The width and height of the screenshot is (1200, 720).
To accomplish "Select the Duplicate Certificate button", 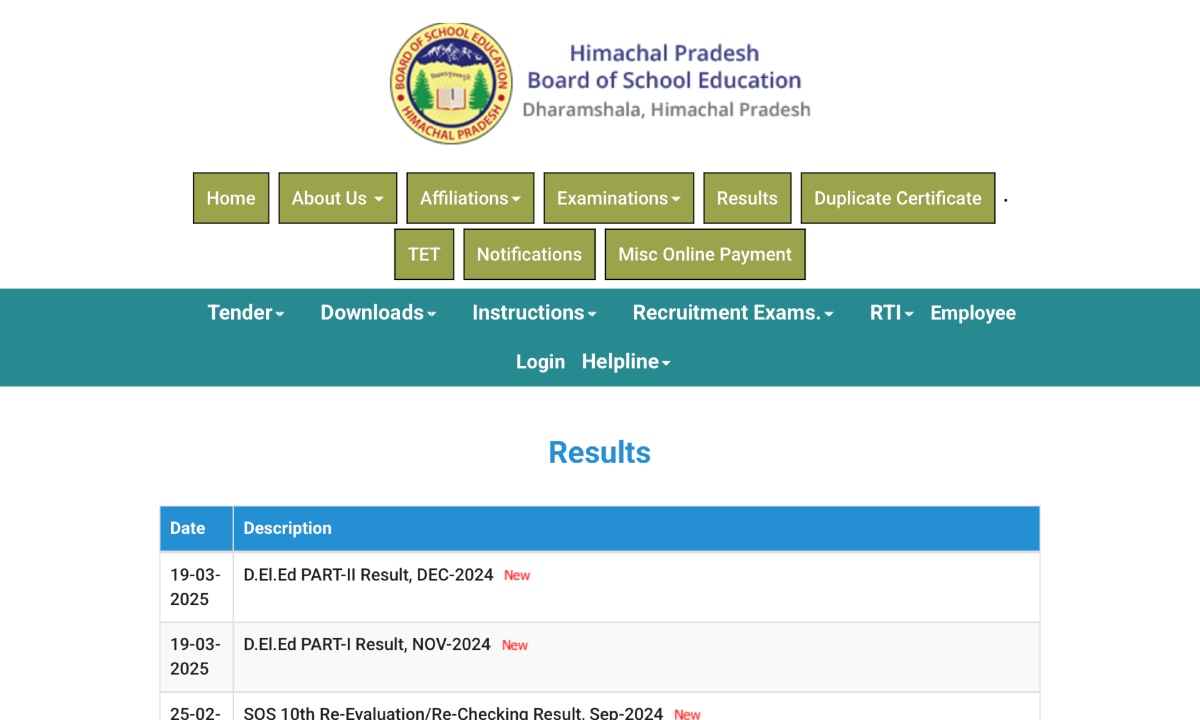I will point(898,198).
